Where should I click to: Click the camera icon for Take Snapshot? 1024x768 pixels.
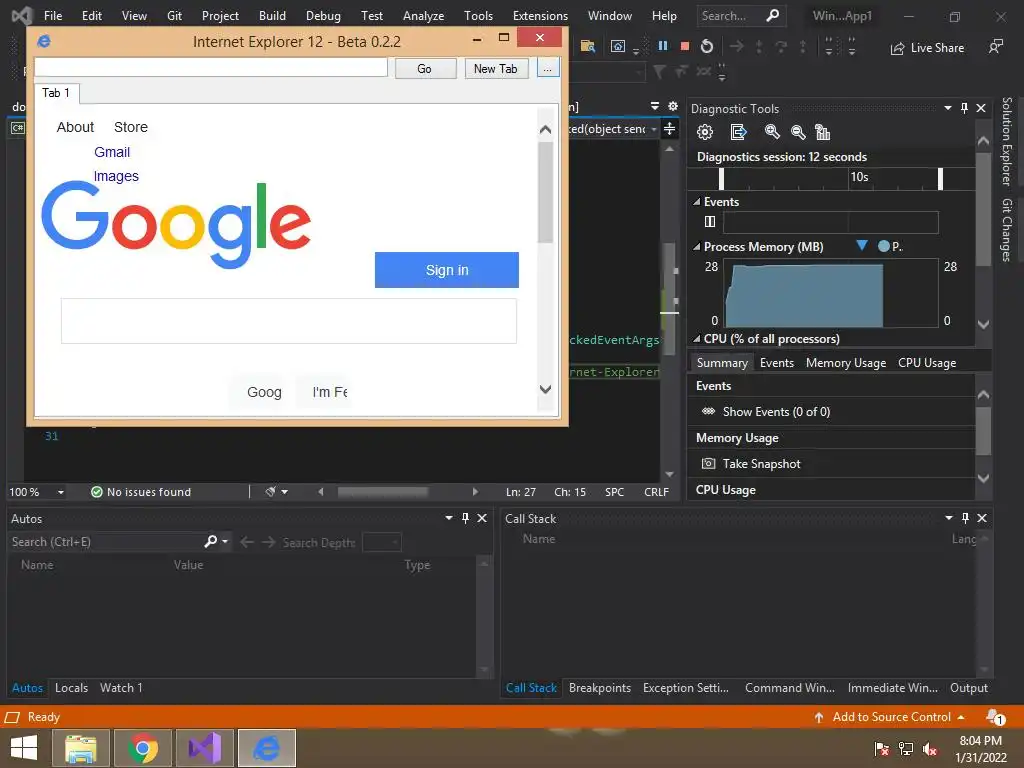point(708,464)
